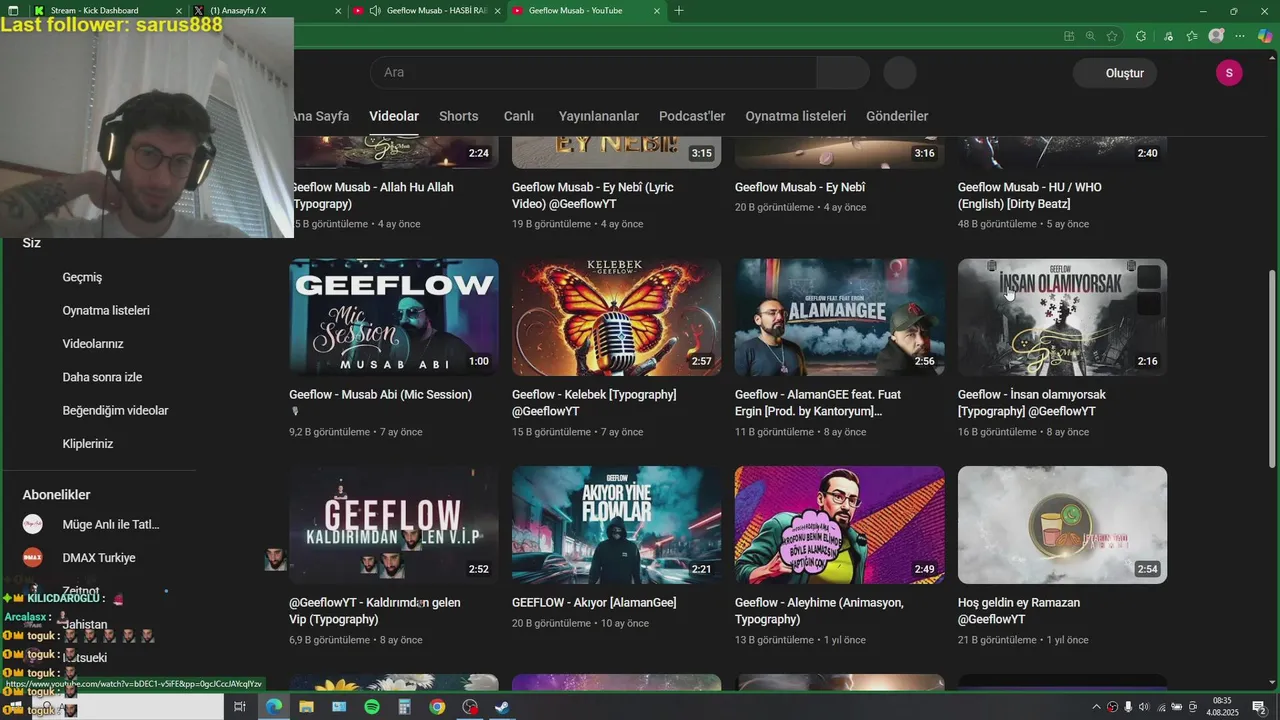Screen dimensions: 1280x720
Task: Open the Copilot icon in Edge toolbar
Action: [1265, 36]
